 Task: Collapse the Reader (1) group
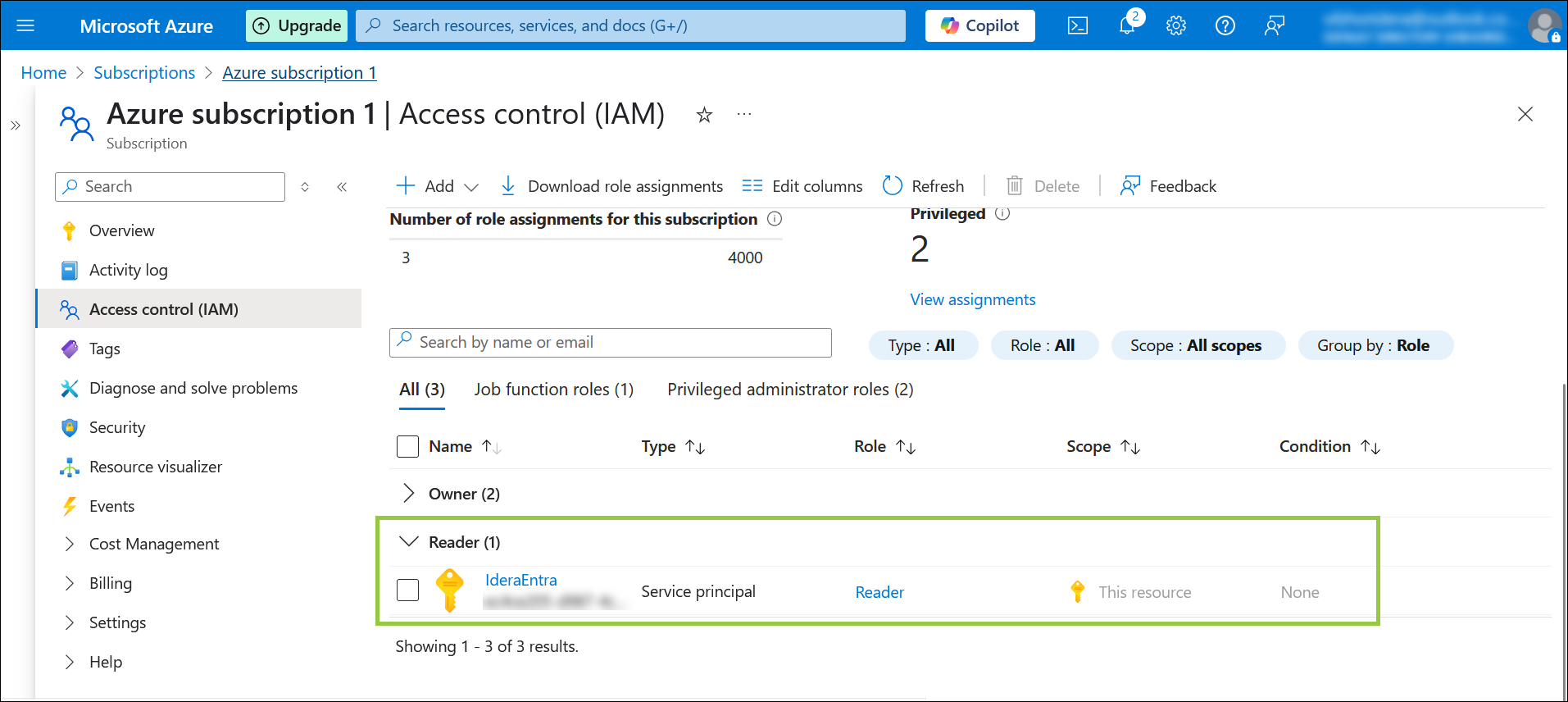(x=408, y=542)
